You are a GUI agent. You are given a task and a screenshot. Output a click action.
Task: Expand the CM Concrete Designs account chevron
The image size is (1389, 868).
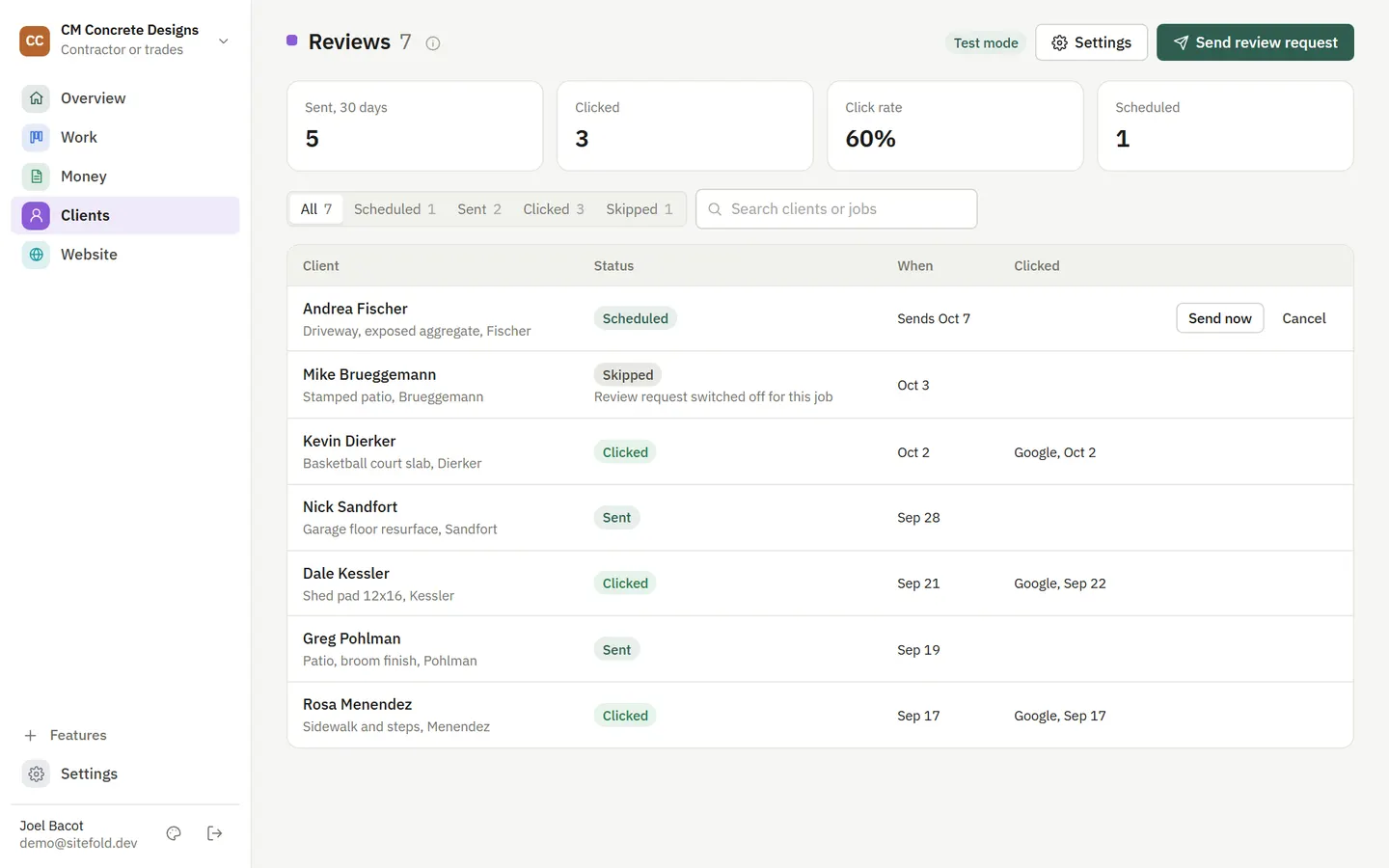(x=224, y=41)
